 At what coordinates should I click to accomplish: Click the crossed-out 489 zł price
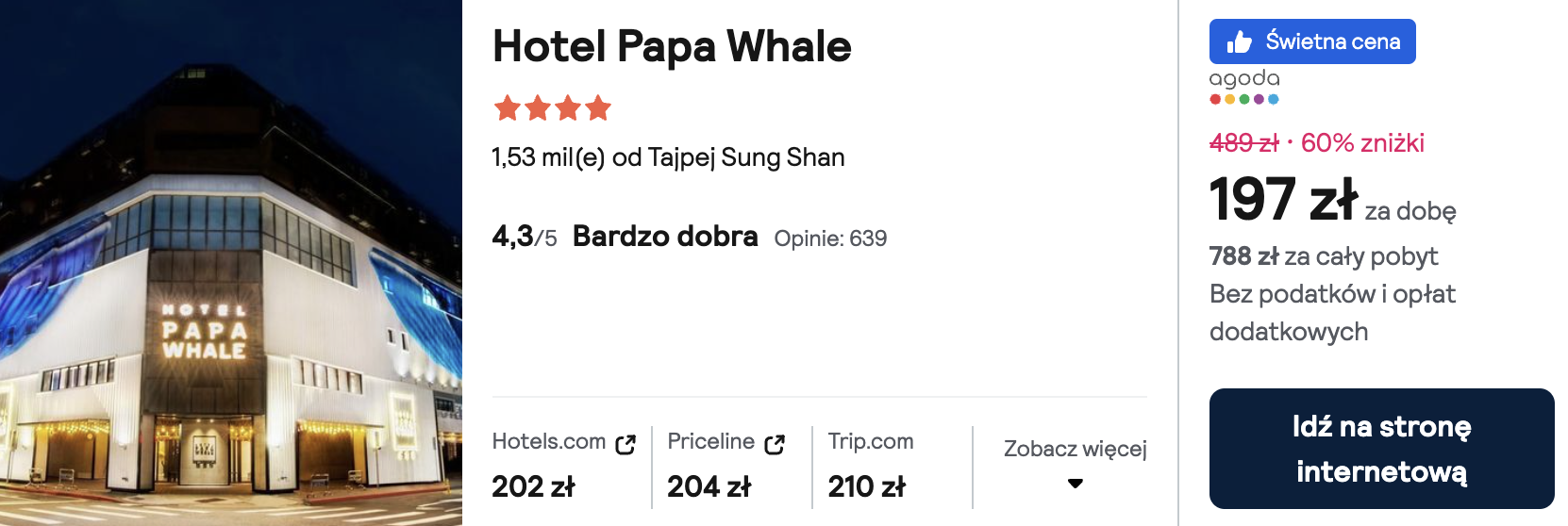click(x=1243, y=143)
